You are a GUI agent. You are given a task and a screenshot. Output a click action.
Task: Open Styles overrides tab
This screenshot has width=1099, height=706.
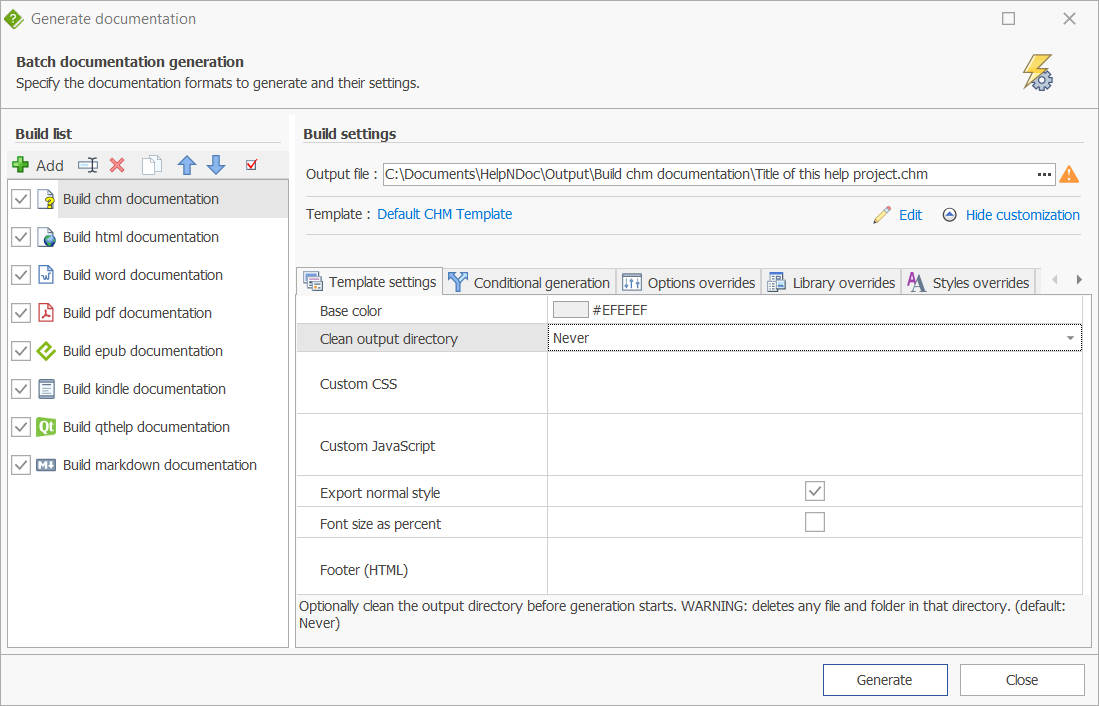coord(968,283)
